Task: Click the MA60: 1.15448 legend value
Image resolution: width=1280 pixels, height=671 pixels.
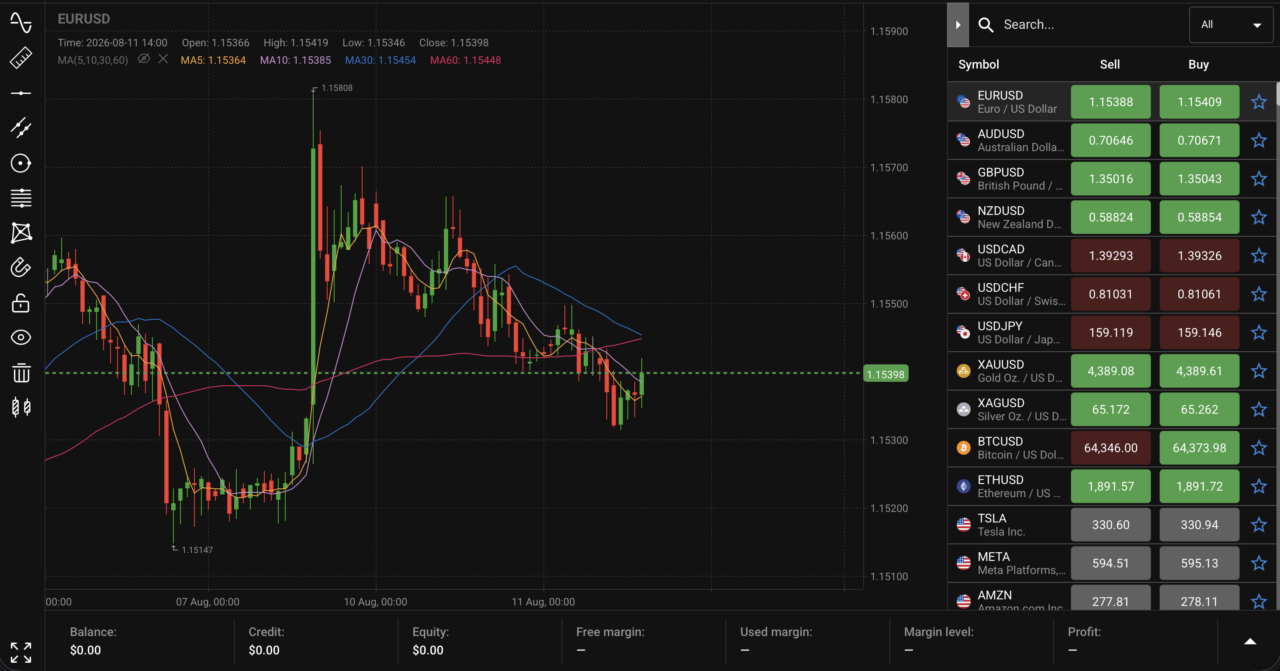Action: (465, 60)
